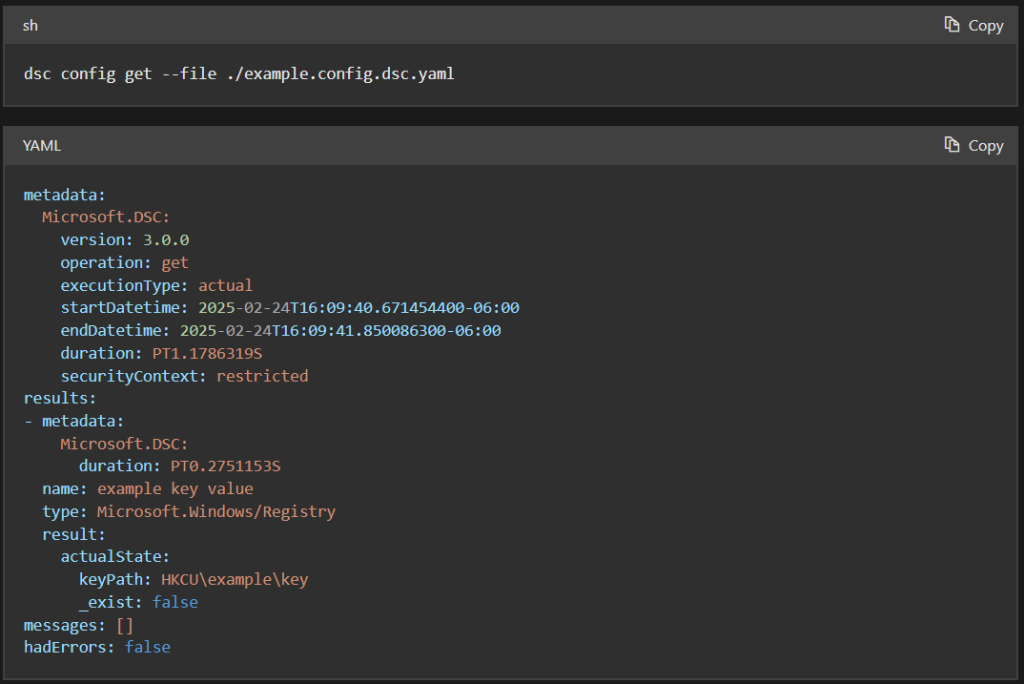Click 'name: example key value' line
This screenshot has height=684, width=1024.
pos(148,489)
